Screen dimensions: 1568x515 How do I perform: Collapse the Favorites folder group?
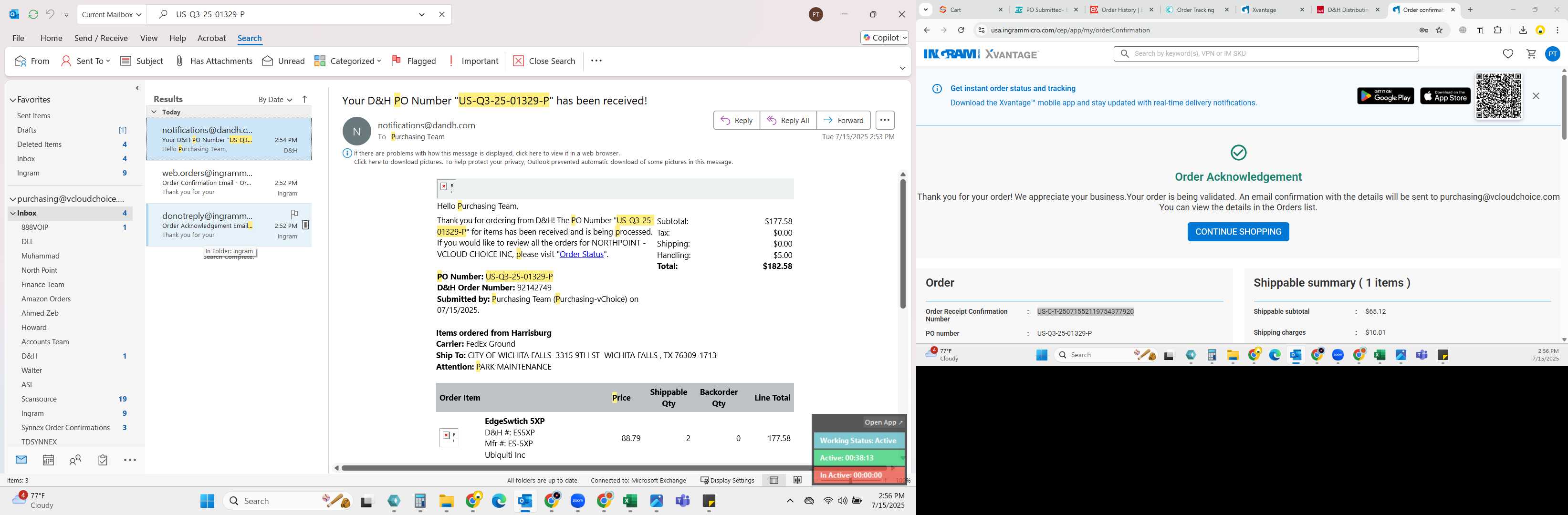pyautogui.click(x=12, y=100)
